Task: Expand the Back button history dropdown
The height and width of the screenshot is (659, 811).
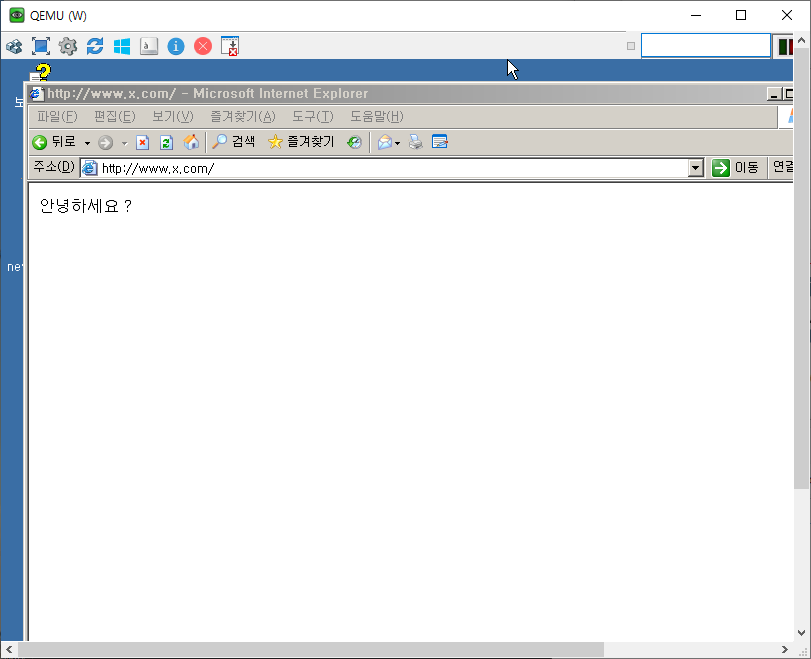Action: (x=87, y=143)
